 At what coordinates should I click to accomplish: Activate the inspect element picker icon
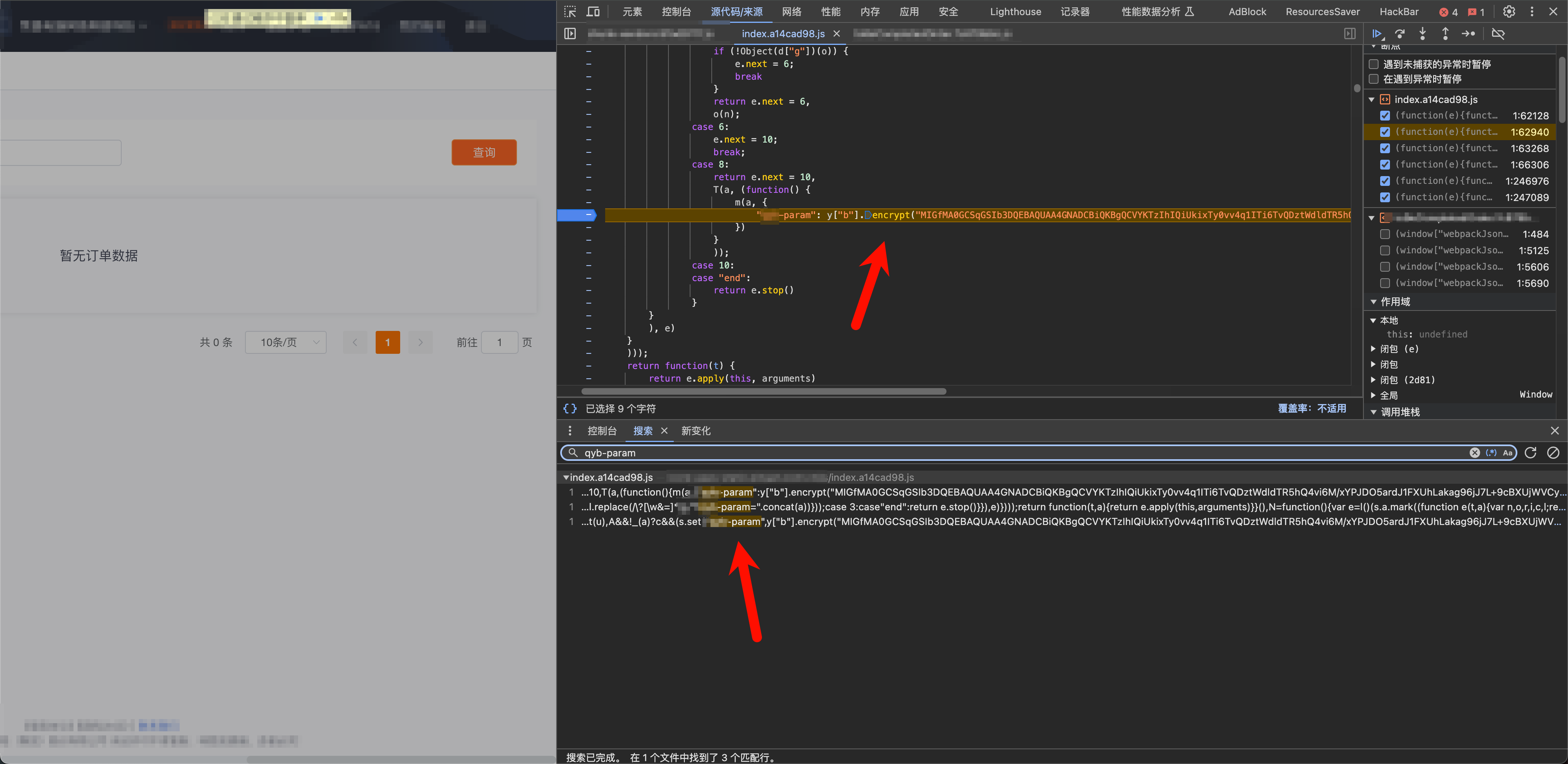click(570, 11)
